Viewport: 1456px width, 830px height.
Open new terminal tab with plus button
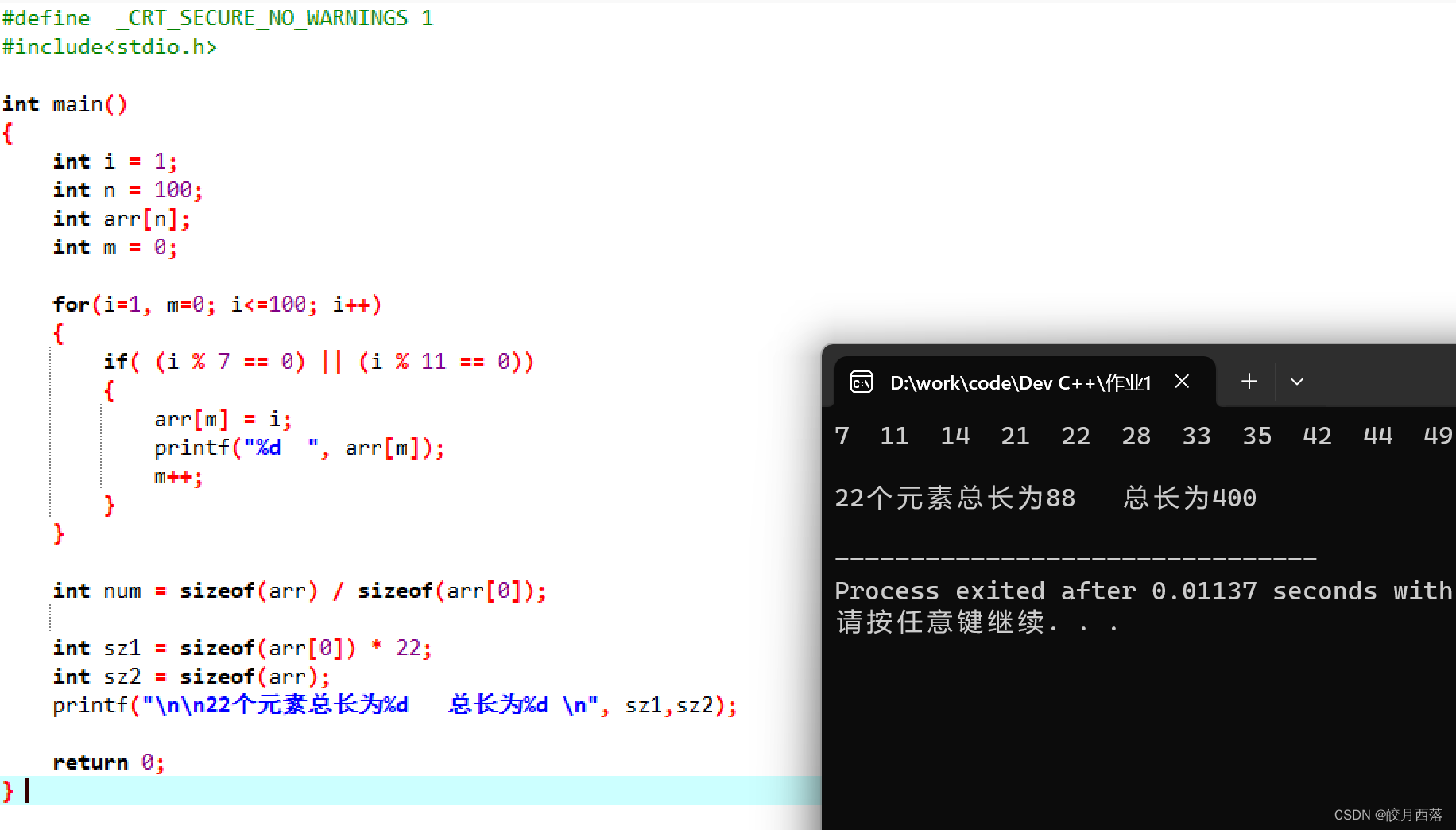tap(1249, 382)
